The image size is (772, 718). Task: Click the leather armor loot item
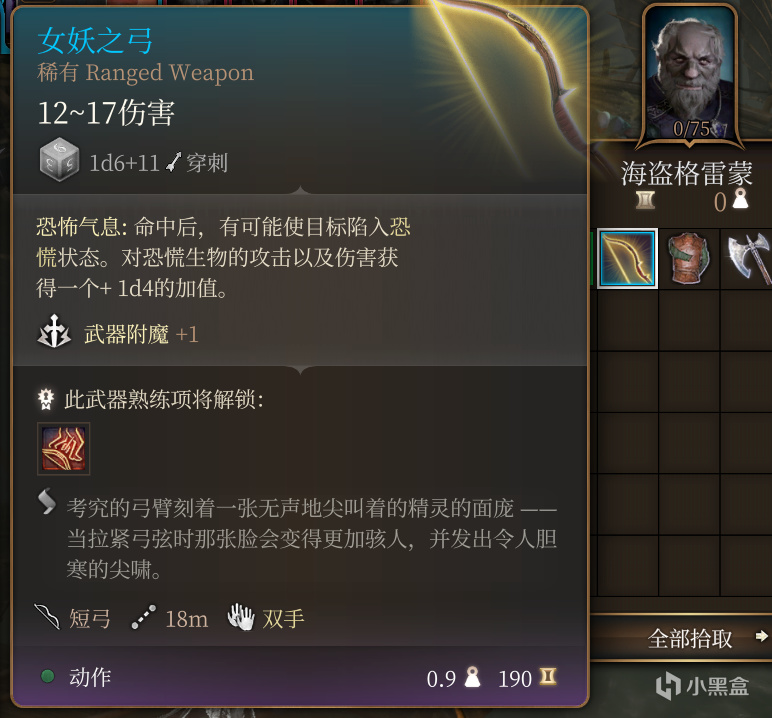click(x=689, y=259)
